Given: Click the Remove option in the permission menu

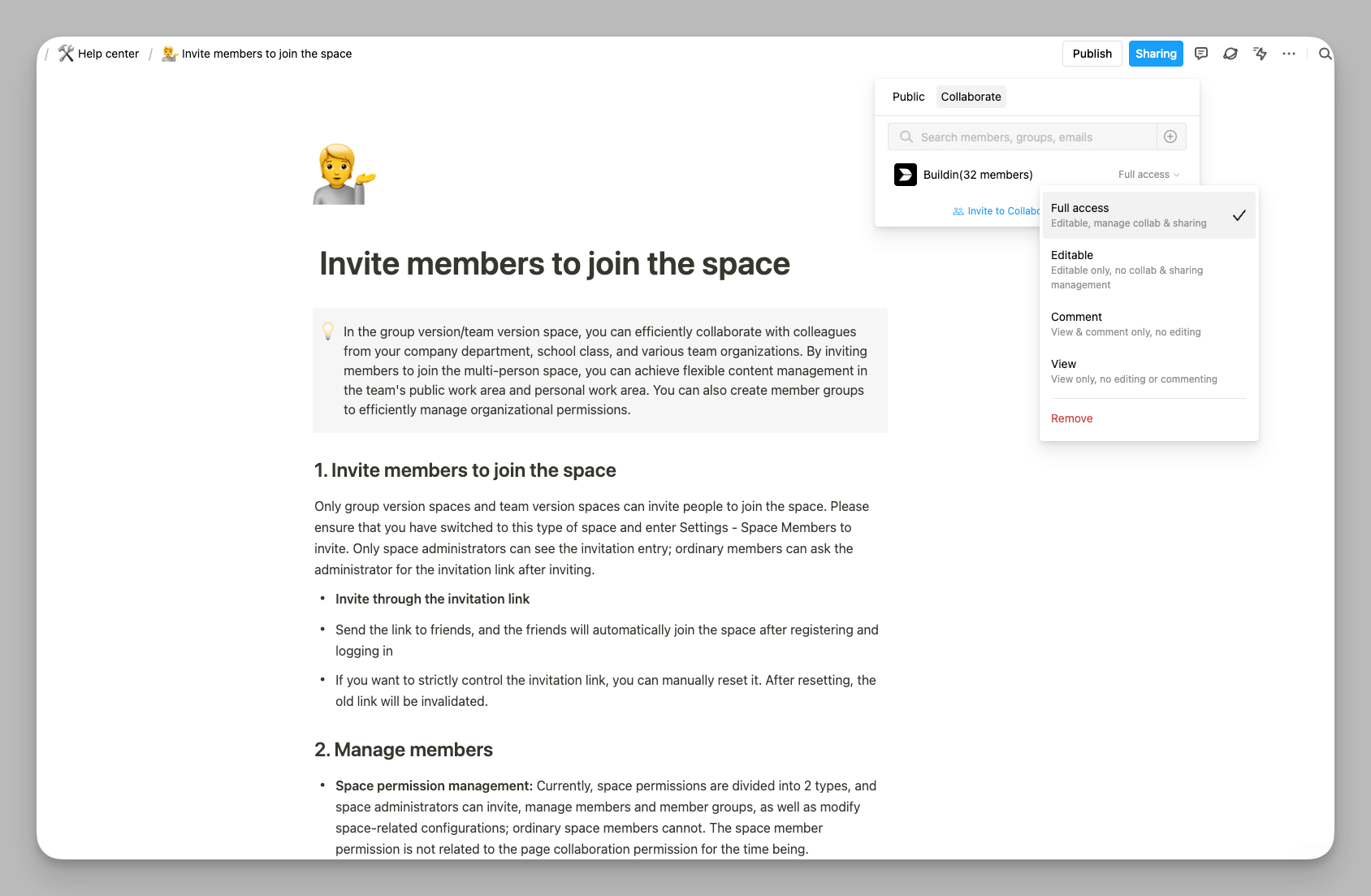Looking at the screenshot, I should point(1071,418).
